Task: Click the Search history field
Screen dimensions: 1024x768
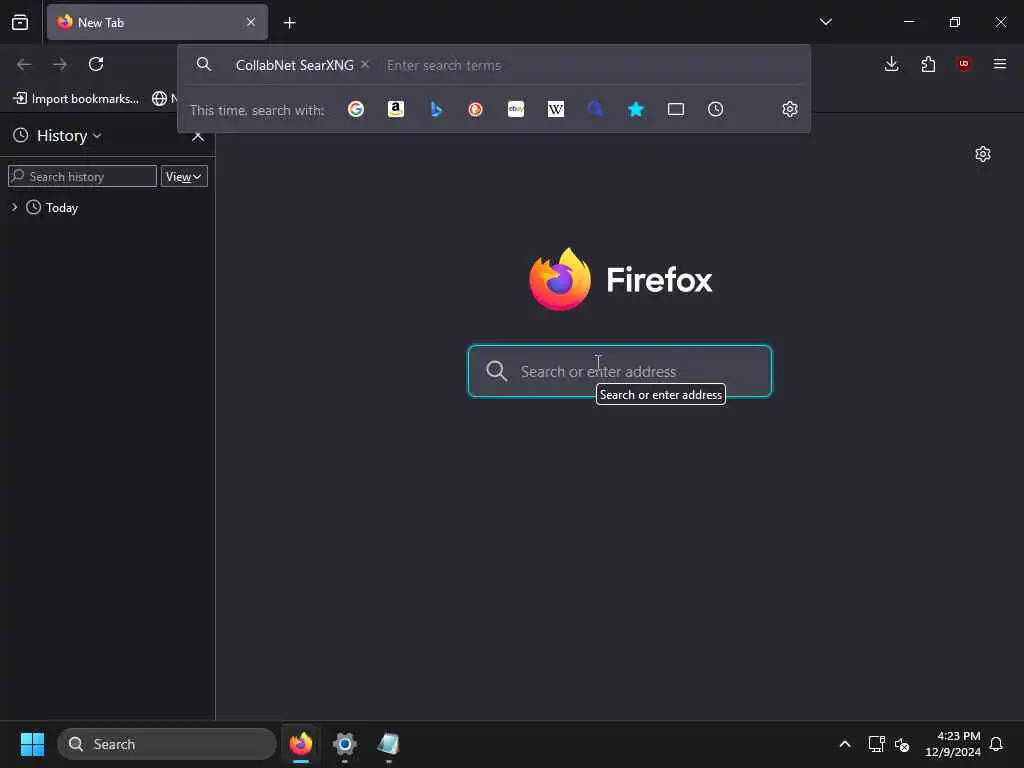Action: point(82,176)
